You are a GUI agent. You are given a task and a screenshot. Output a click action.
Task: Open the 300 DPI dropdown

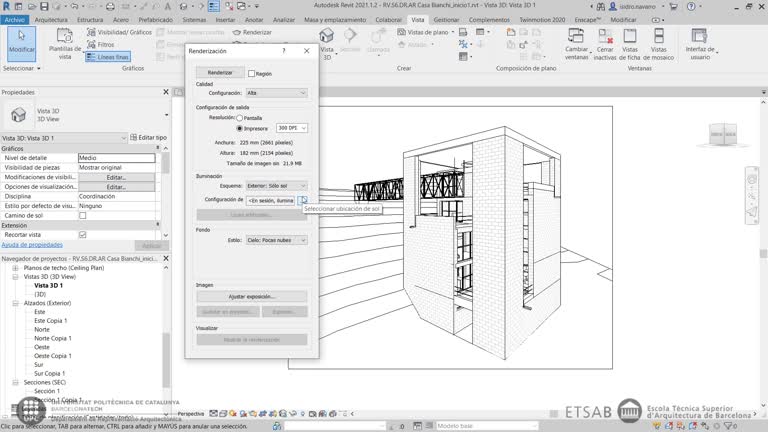click(x=292, y=128)
